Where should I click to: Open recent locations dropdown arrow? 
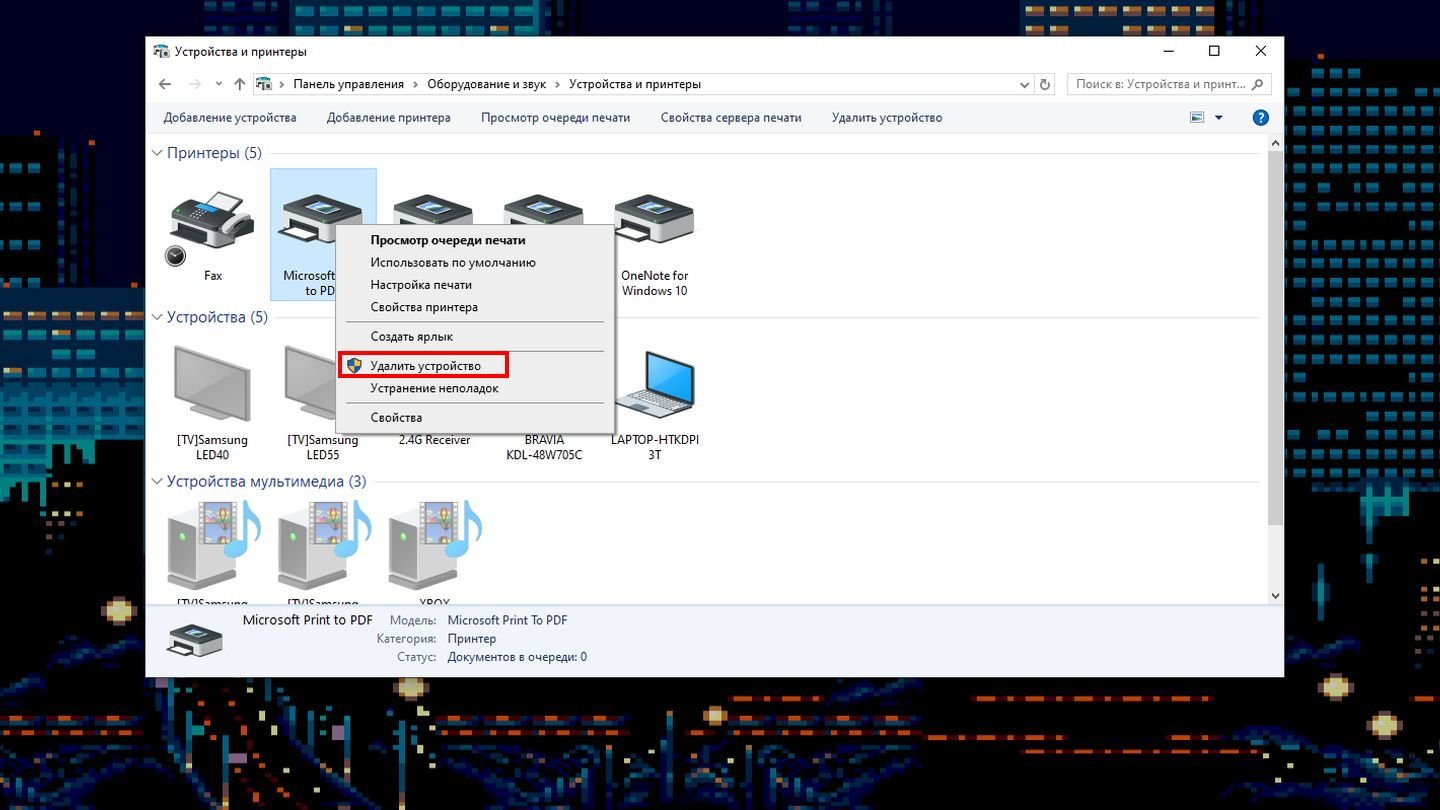click(x=217, y=85)
